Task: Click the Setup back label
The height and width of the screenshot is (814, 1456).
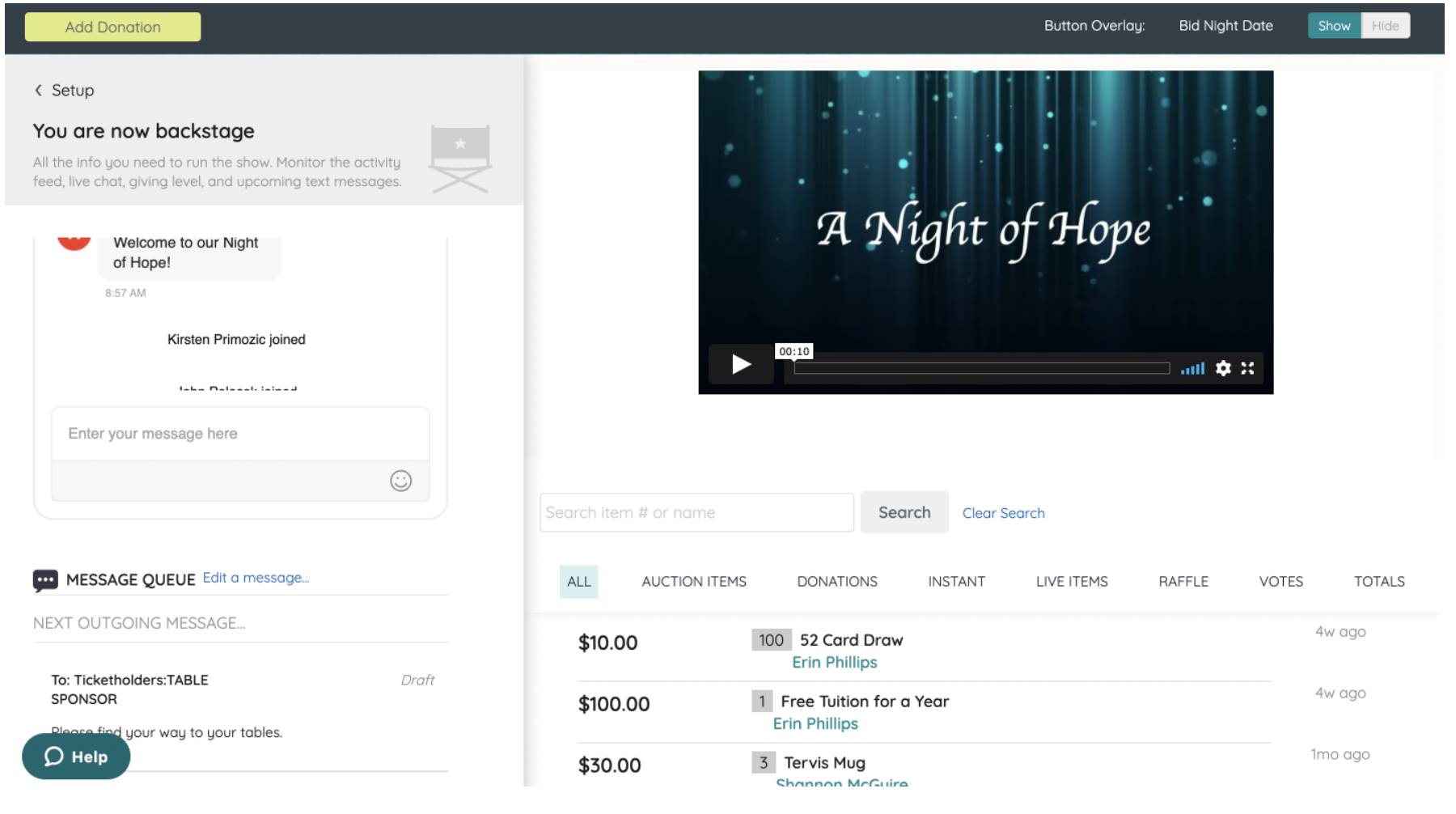Action: (73, 91)
